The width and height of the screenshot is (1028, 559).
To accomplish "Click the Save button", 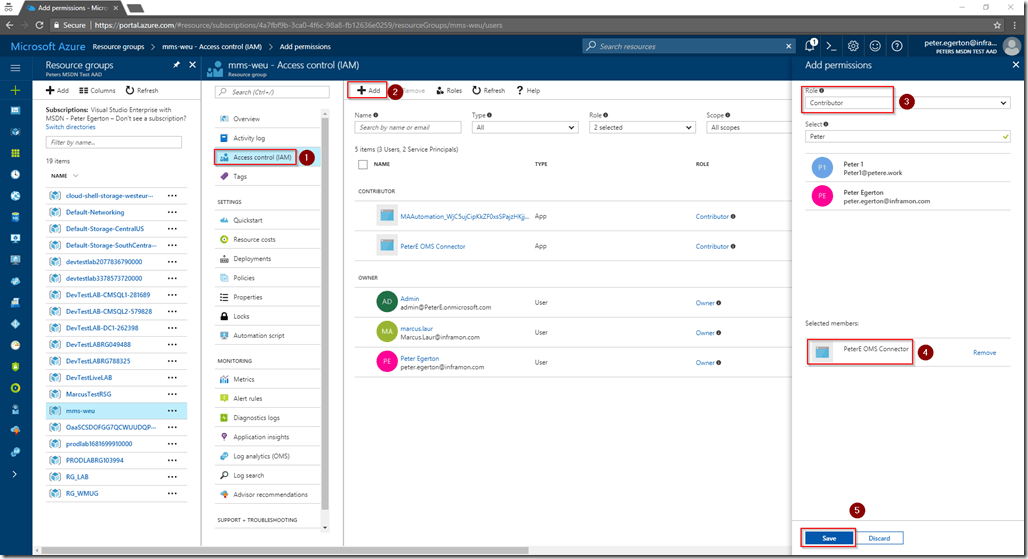I will [x=829, y=538].
